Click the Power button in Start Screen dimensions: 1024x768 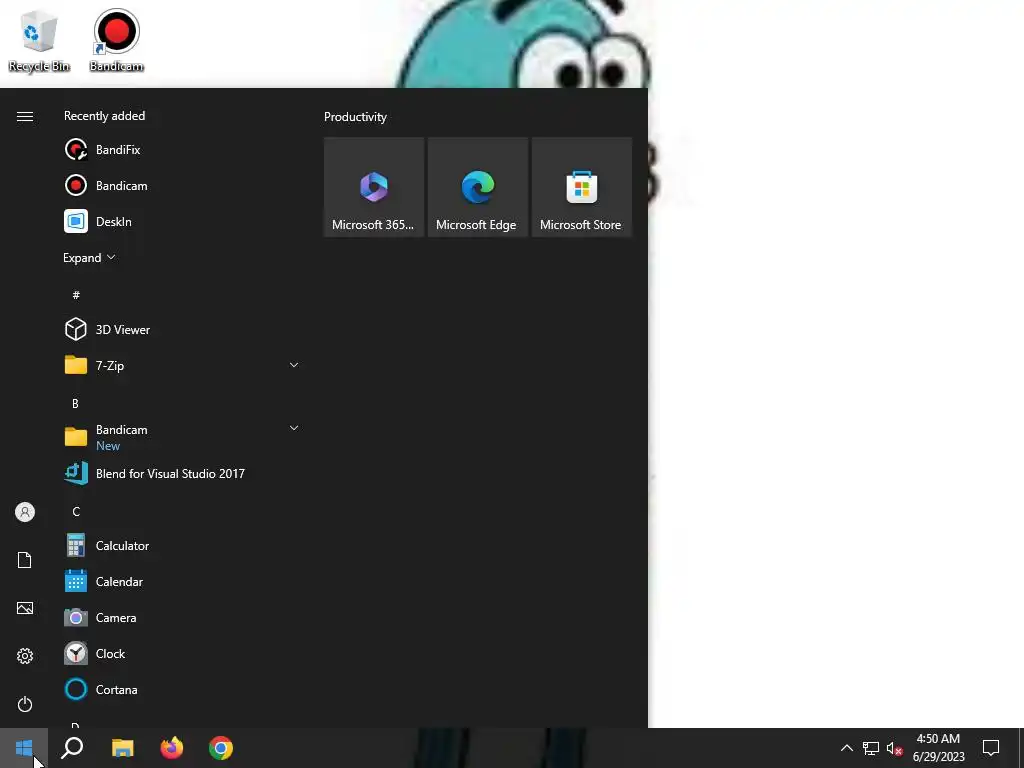click(x=25, y=704)
